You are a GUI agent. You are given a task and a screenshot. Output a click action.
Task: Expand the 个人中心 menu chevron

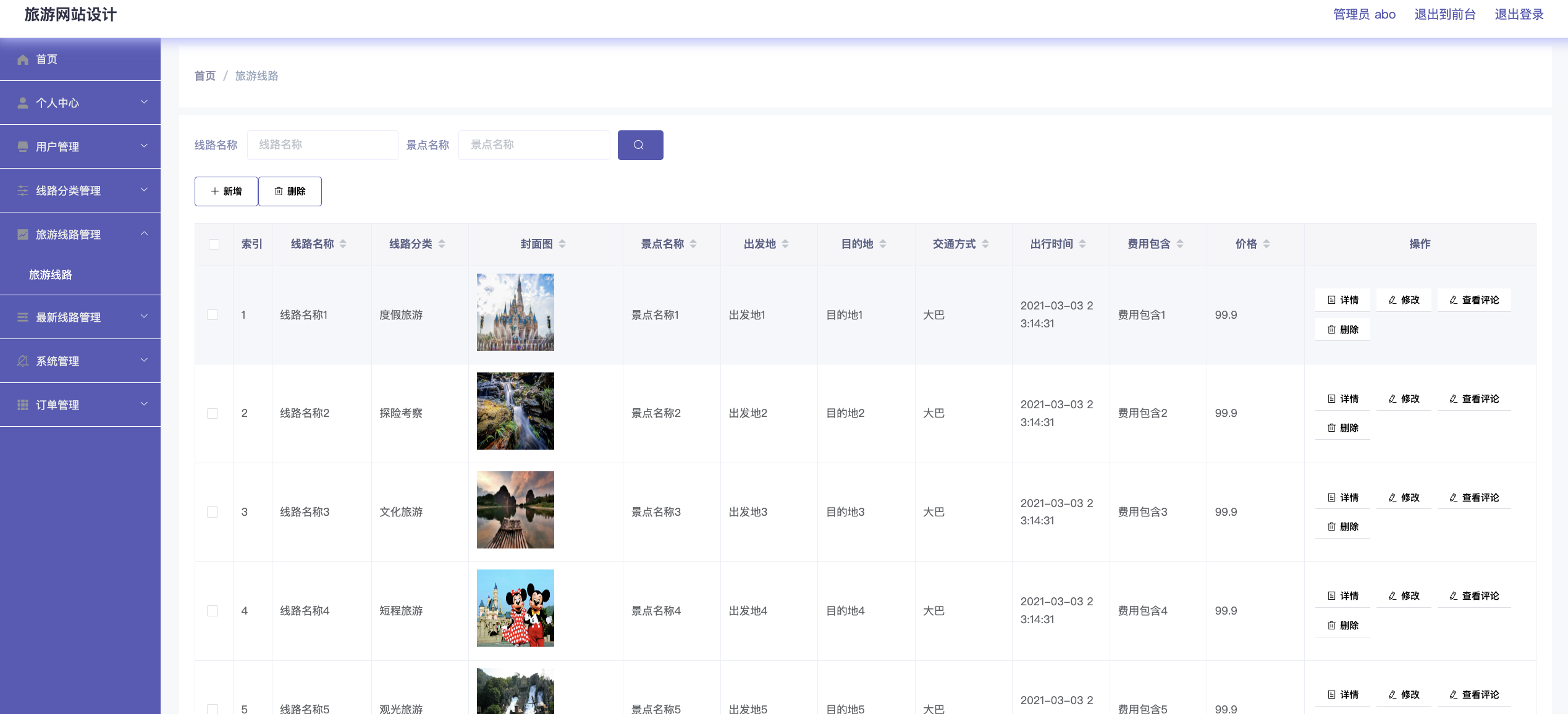144,102
